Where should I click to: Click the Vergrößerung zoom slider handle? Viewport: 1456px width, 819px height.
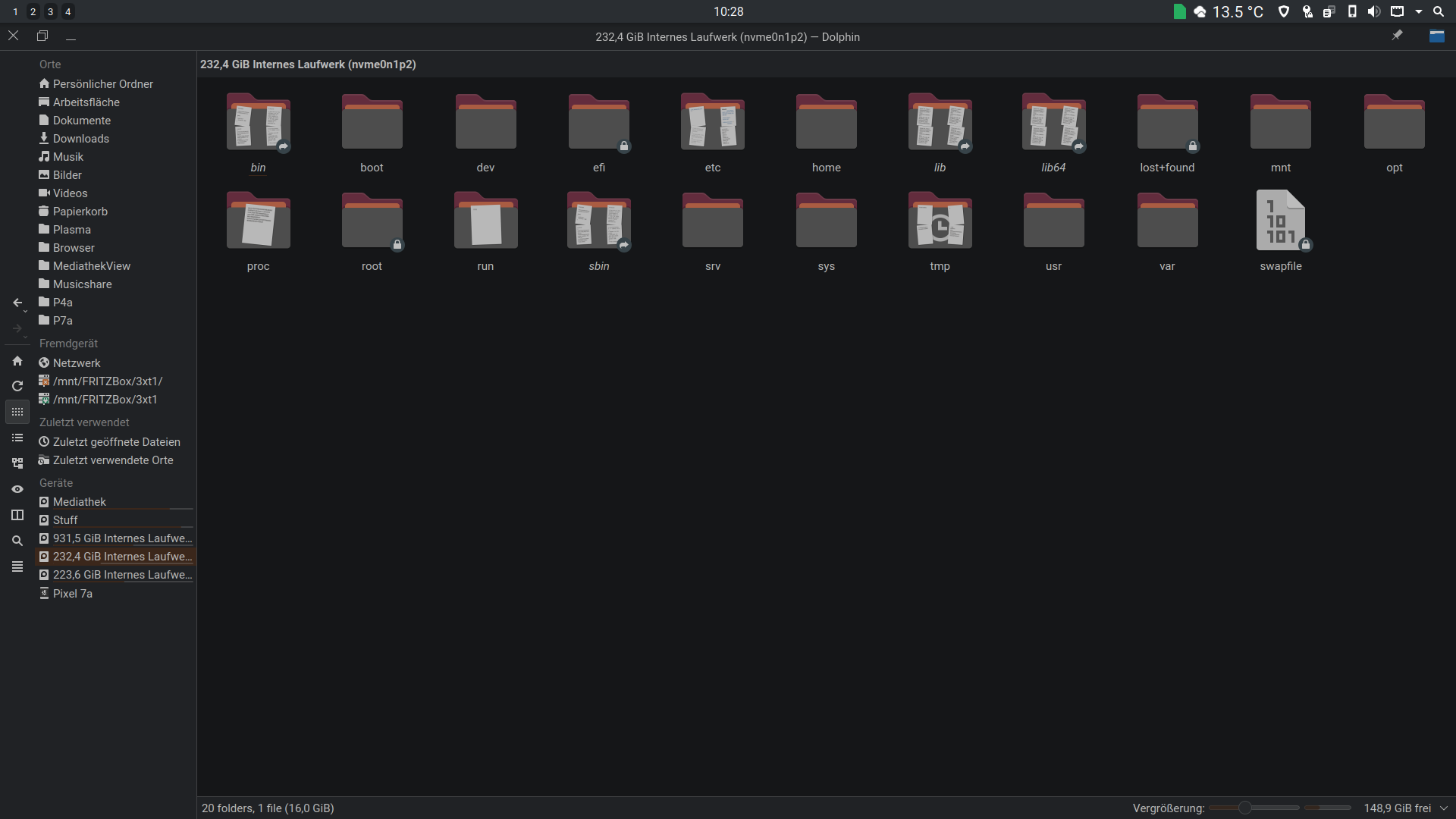pyautogui.click(x=1244, y=808)
